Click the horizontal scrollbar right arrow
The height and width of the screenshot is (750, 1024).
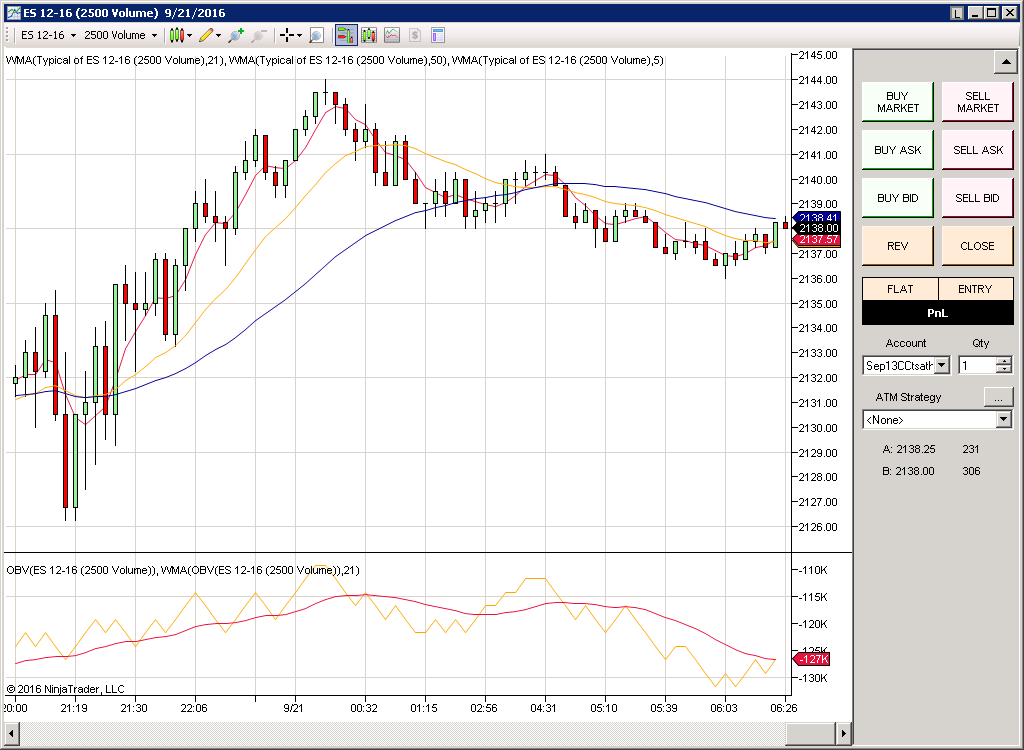(x=844, y=732)
